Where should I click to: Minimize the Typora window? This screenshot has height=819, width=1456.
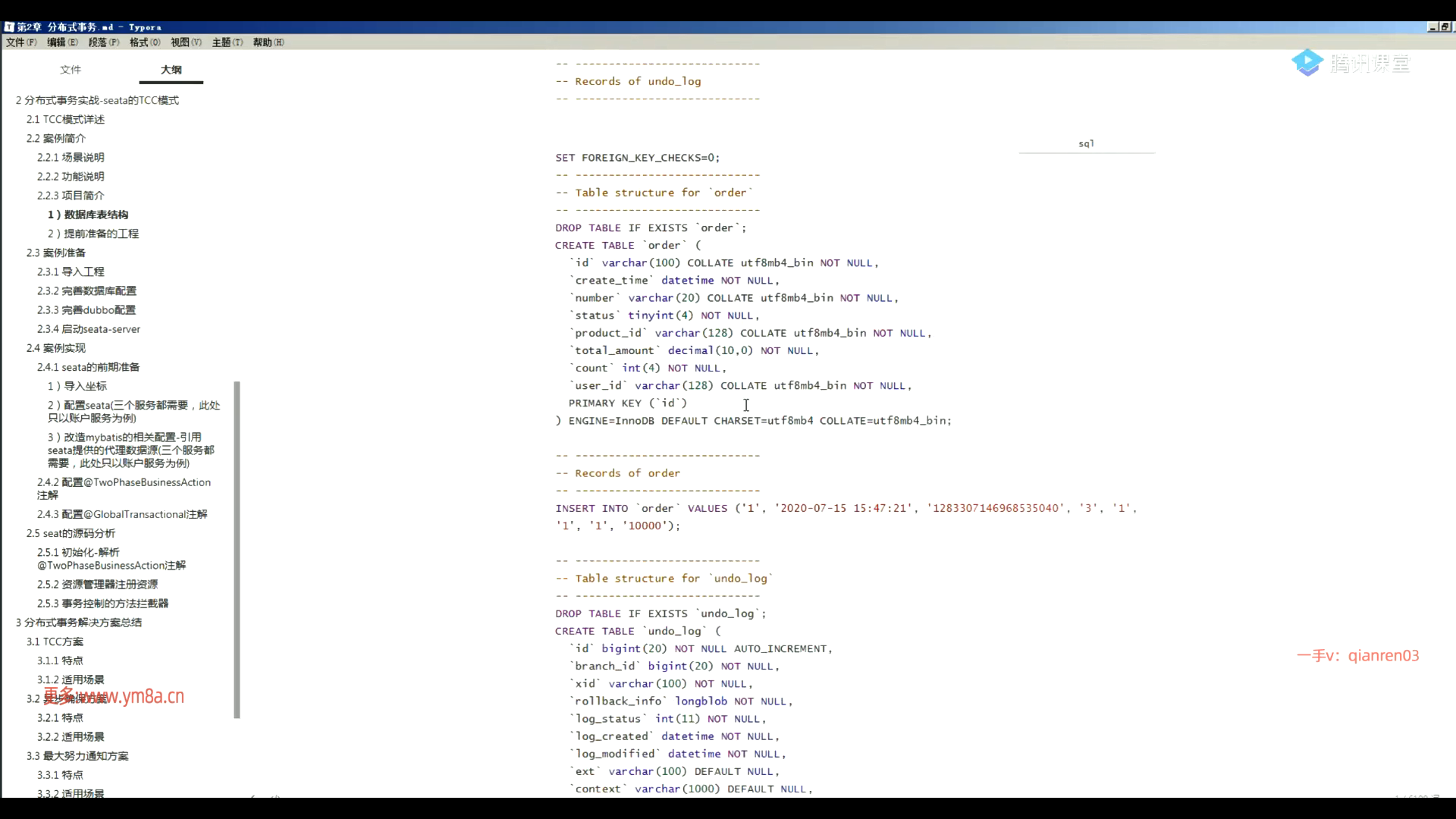pos(1432,27)
